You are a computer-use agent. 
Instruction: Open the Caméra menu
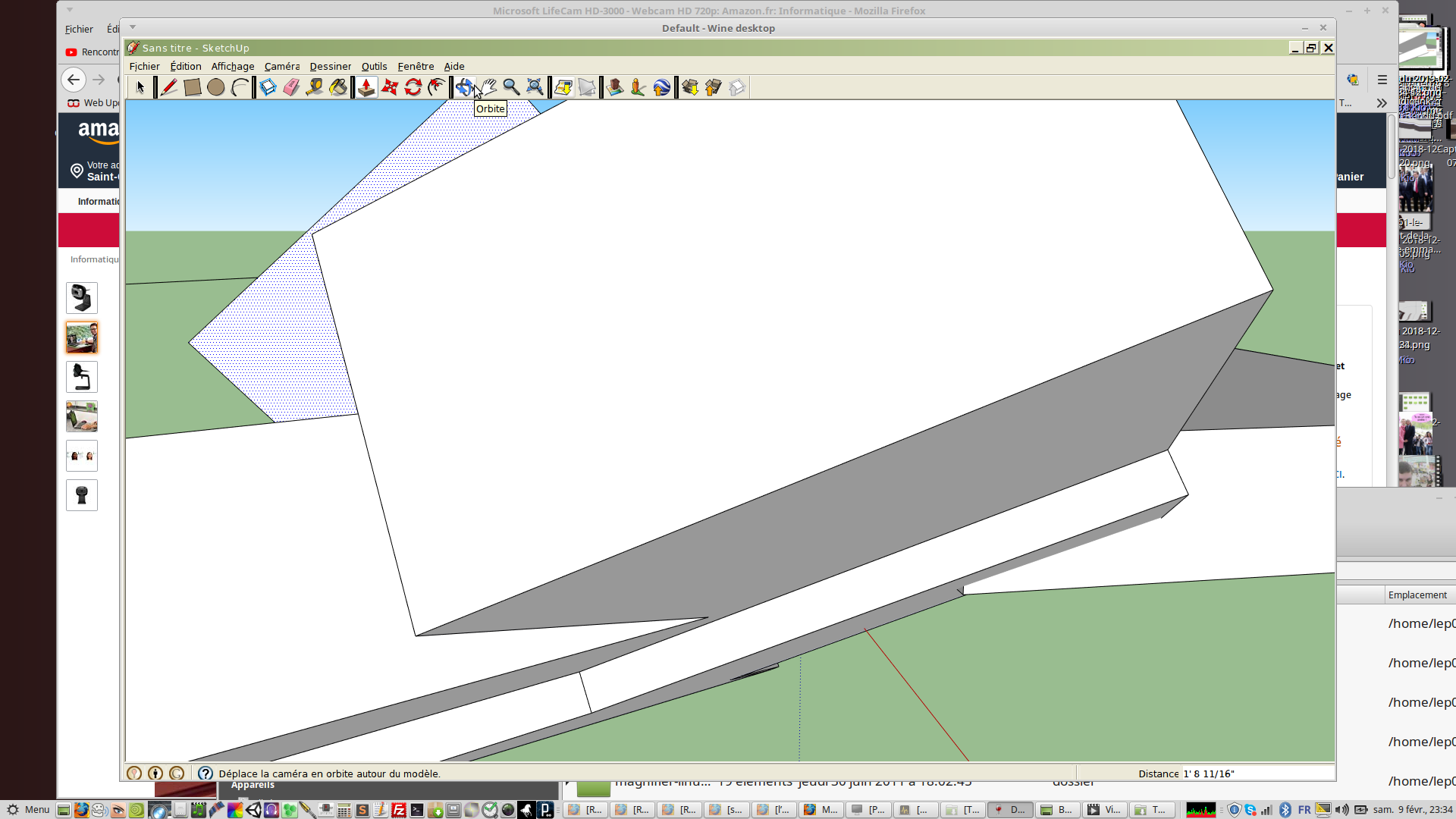[282, 67]
